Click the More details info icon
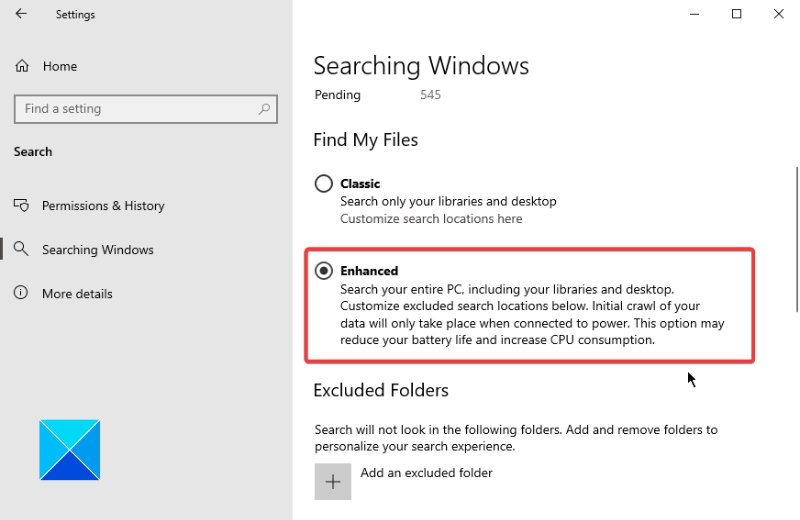800x520 pixels. click(x=22, y=293)
